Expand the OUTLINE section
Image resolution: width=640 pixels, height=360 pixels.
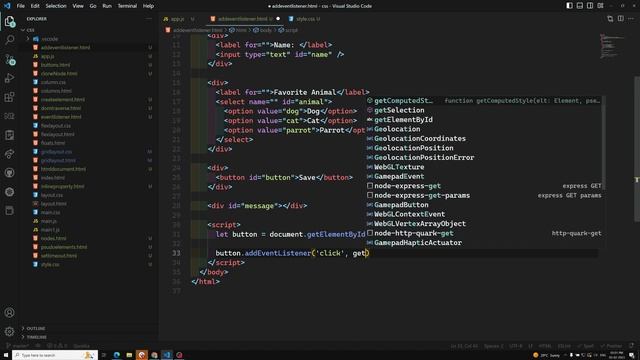(x=36, y=328)
